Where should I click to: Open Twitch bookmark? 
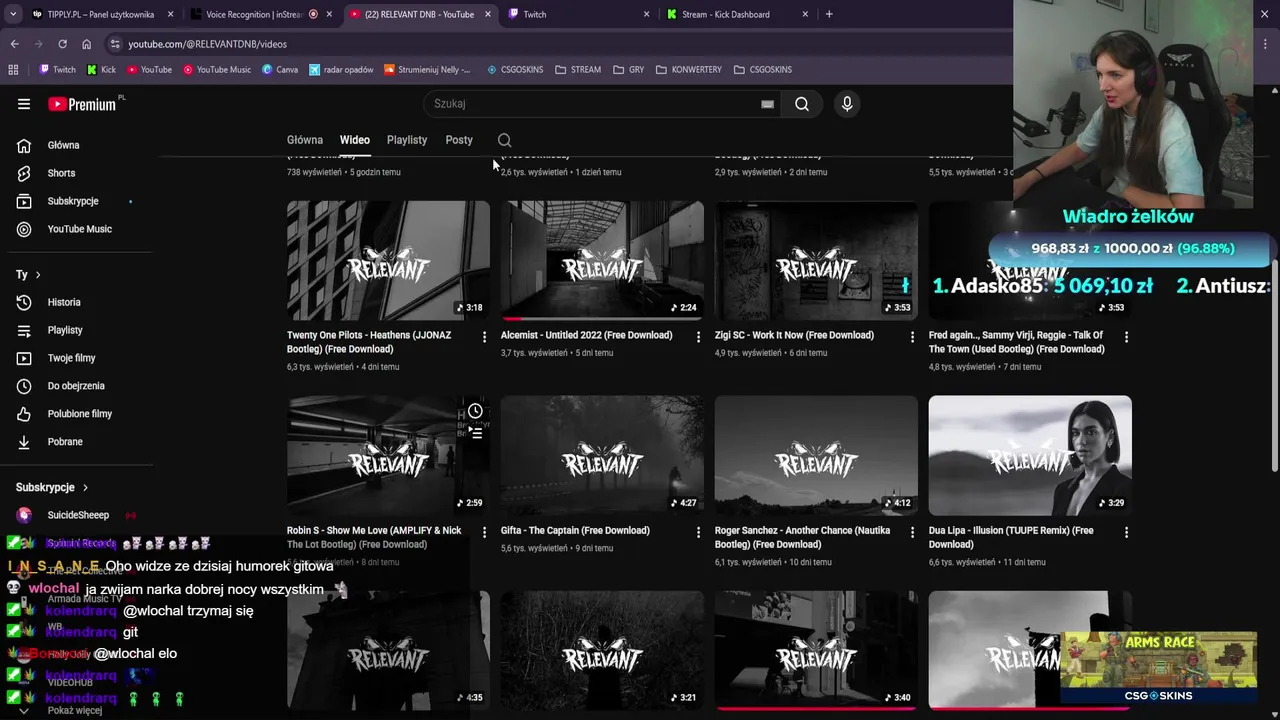point(57,70)
